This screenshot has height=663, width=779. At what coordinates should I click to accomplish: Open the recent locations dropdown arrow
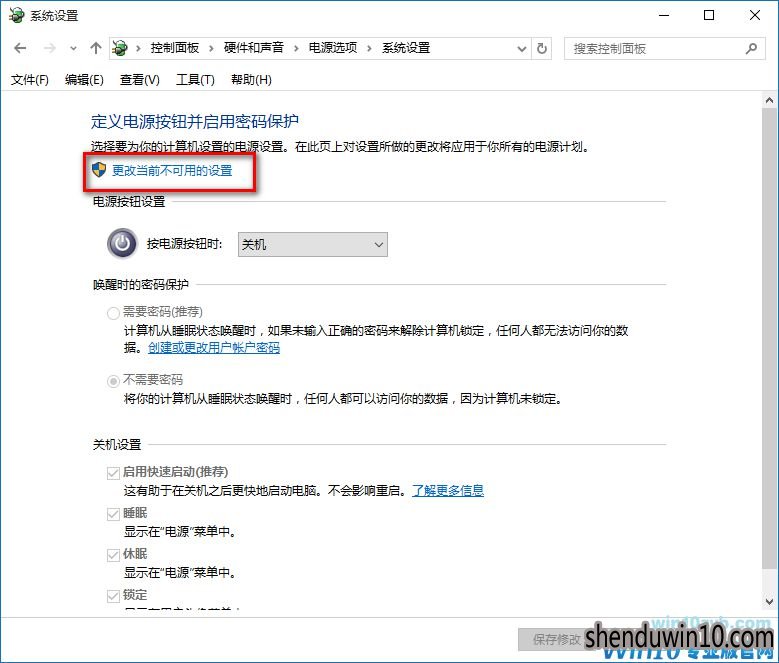74,49
